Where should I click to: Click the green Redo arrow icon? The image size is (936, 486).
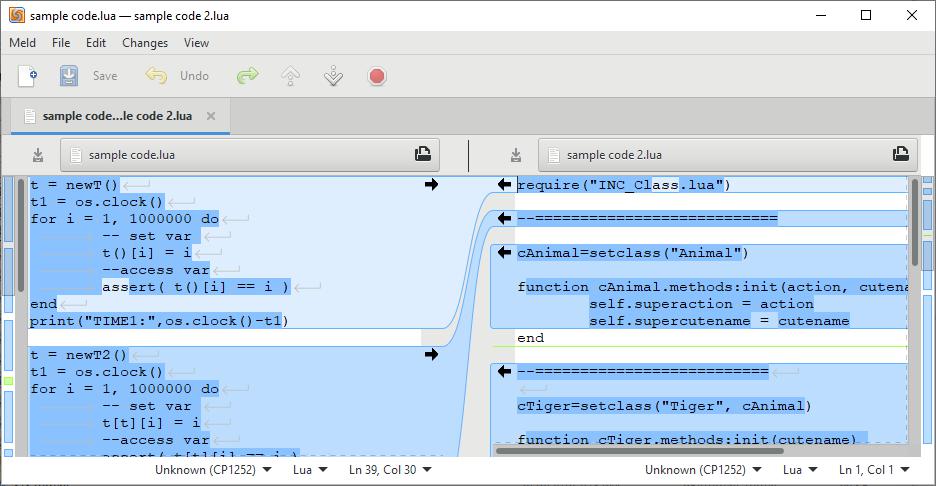point(247,76)
